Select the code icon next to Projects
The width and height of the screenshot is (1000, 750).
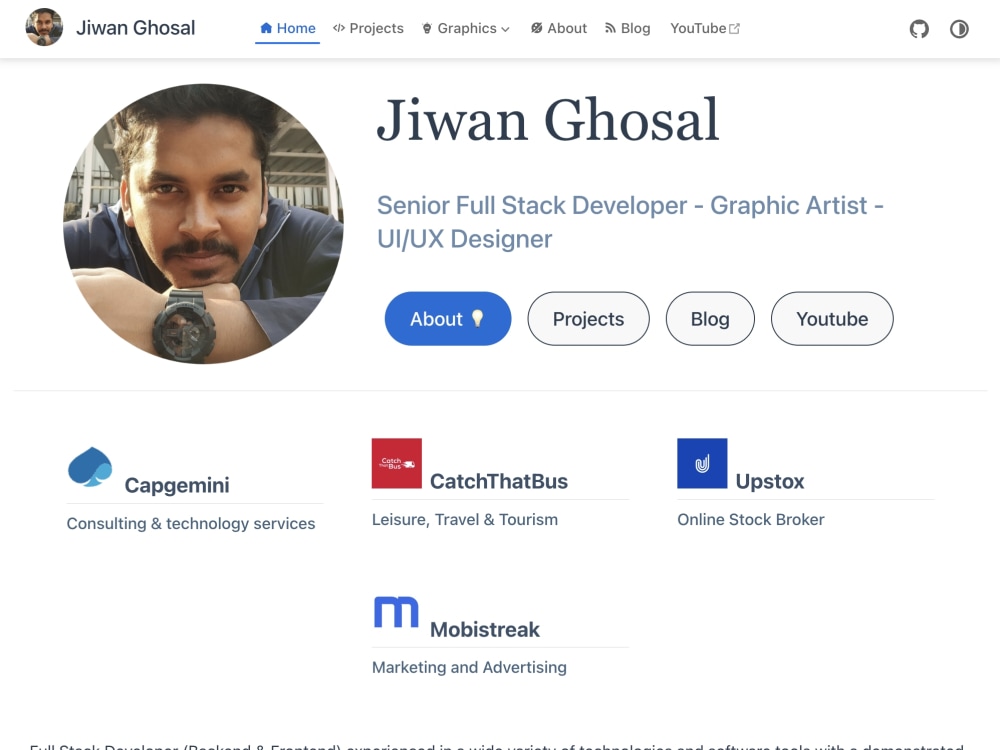point(338,28)
